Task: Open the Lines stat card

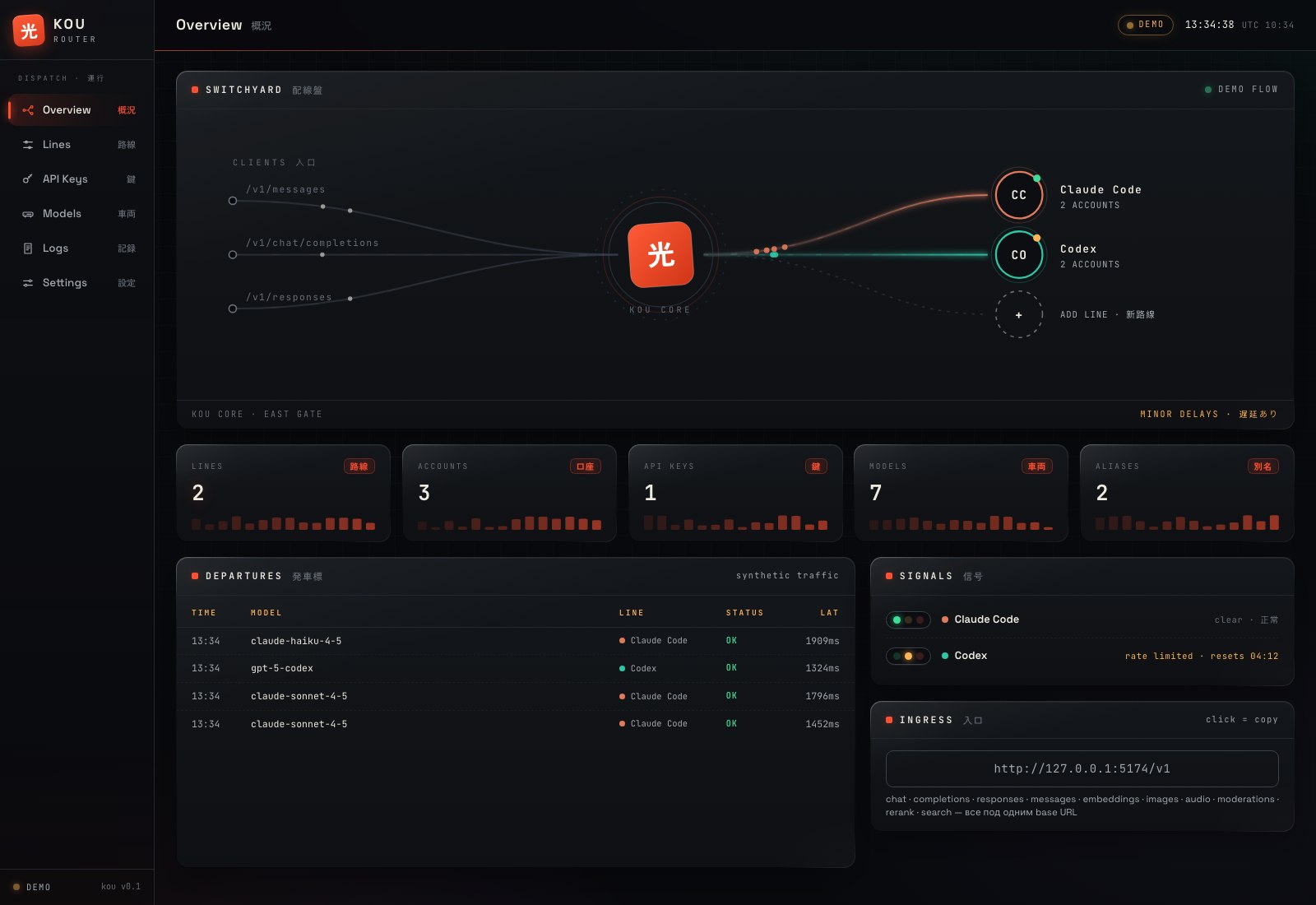Action: 283,493
